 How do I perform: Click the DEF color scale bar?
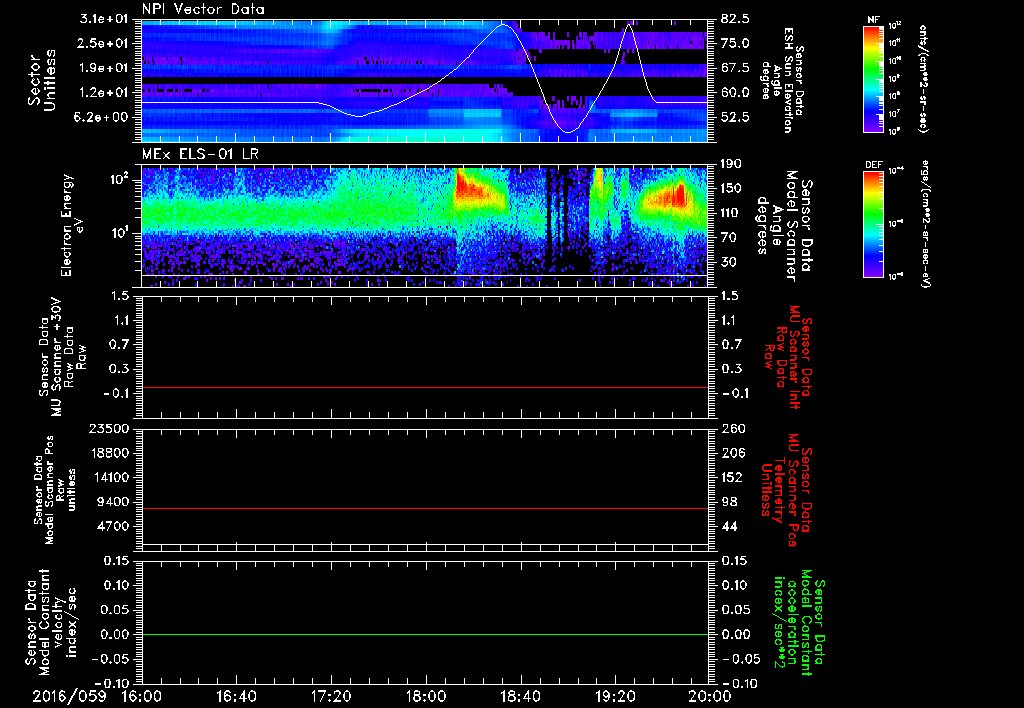click(873, 223)
